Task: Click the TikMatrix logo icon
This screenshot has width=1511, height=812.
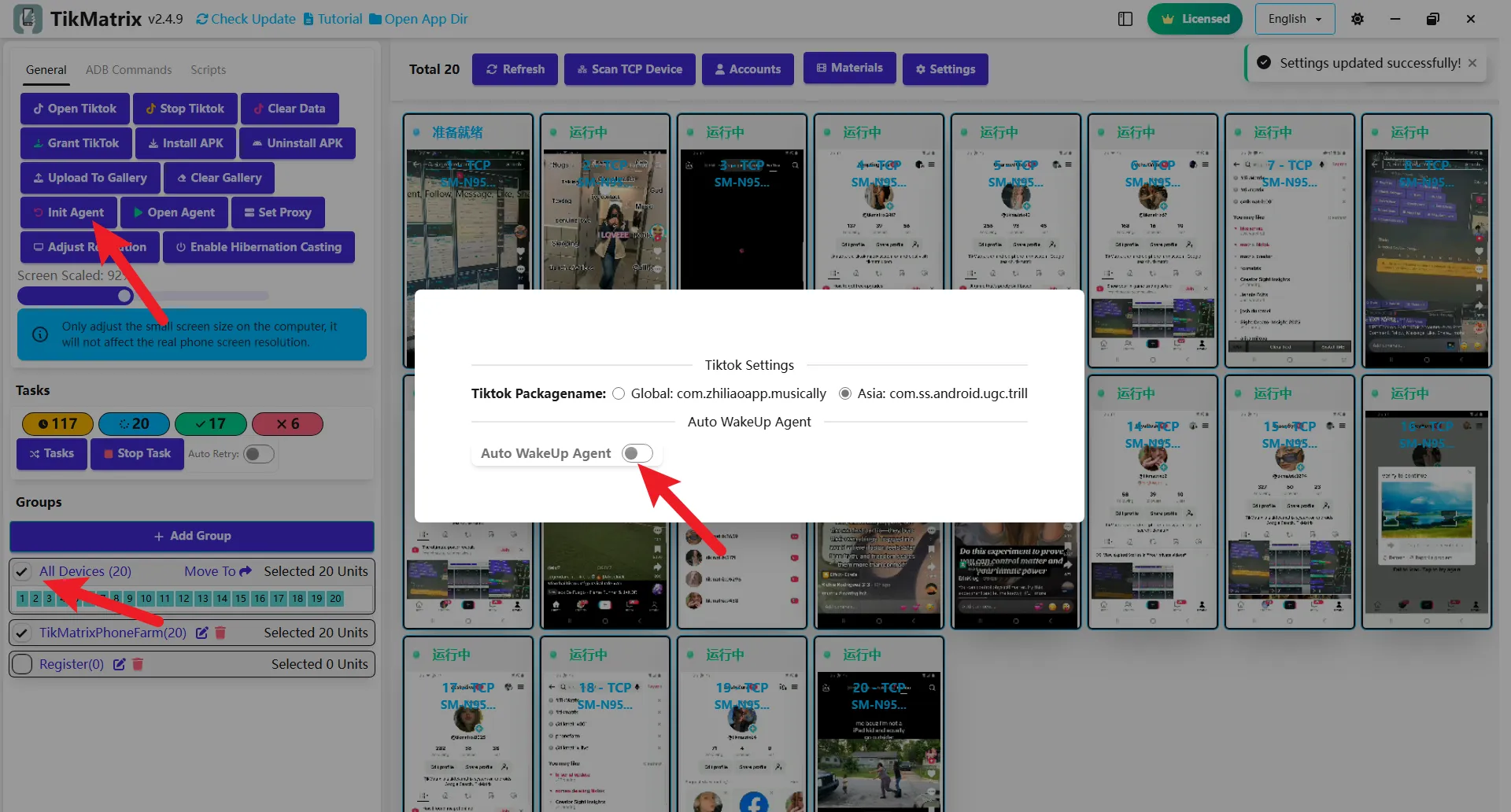Action: pos(28,18)
